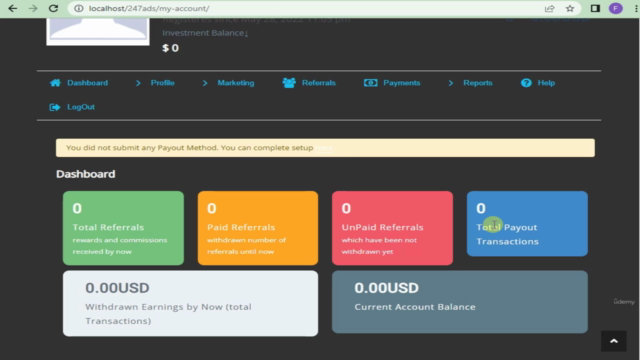
Task: Open the Reports menu item
Action: 478,83
